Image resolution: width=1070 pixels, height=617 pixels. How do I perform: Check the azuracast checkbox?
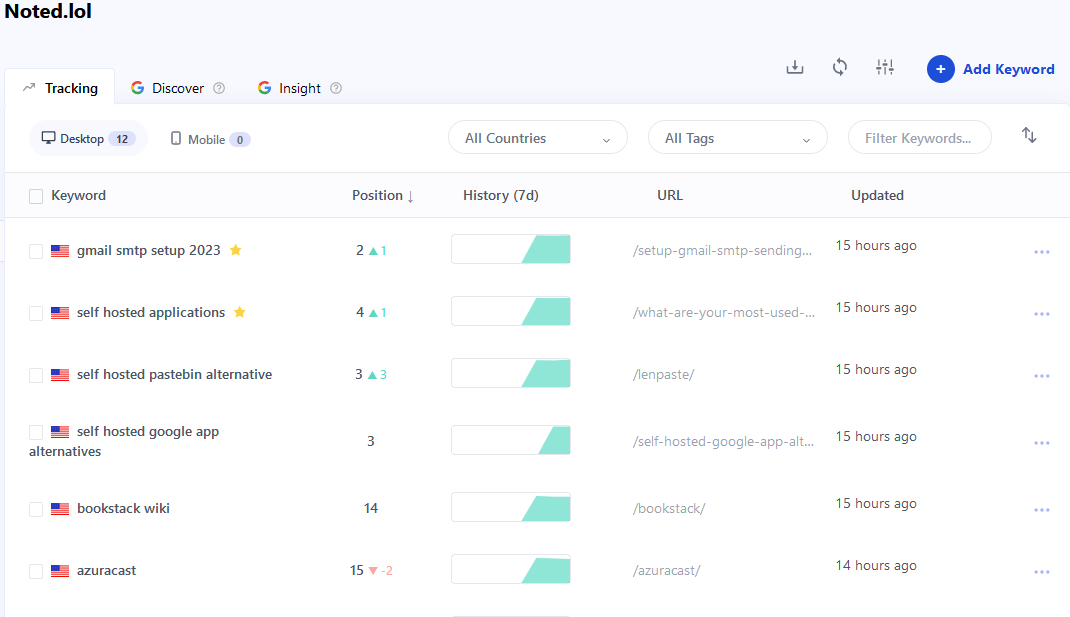(36, 571)
